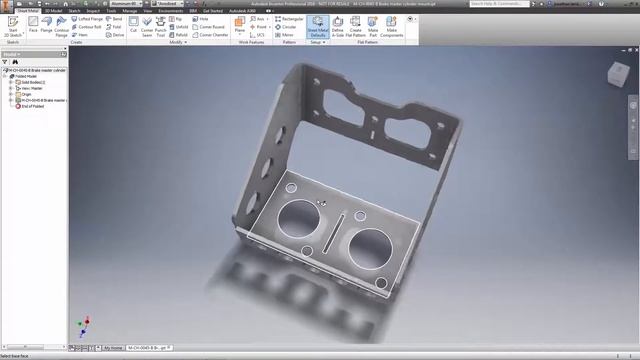Select the Unfold tool
This screenshot has width=640, height=360.
click(178, 27)
